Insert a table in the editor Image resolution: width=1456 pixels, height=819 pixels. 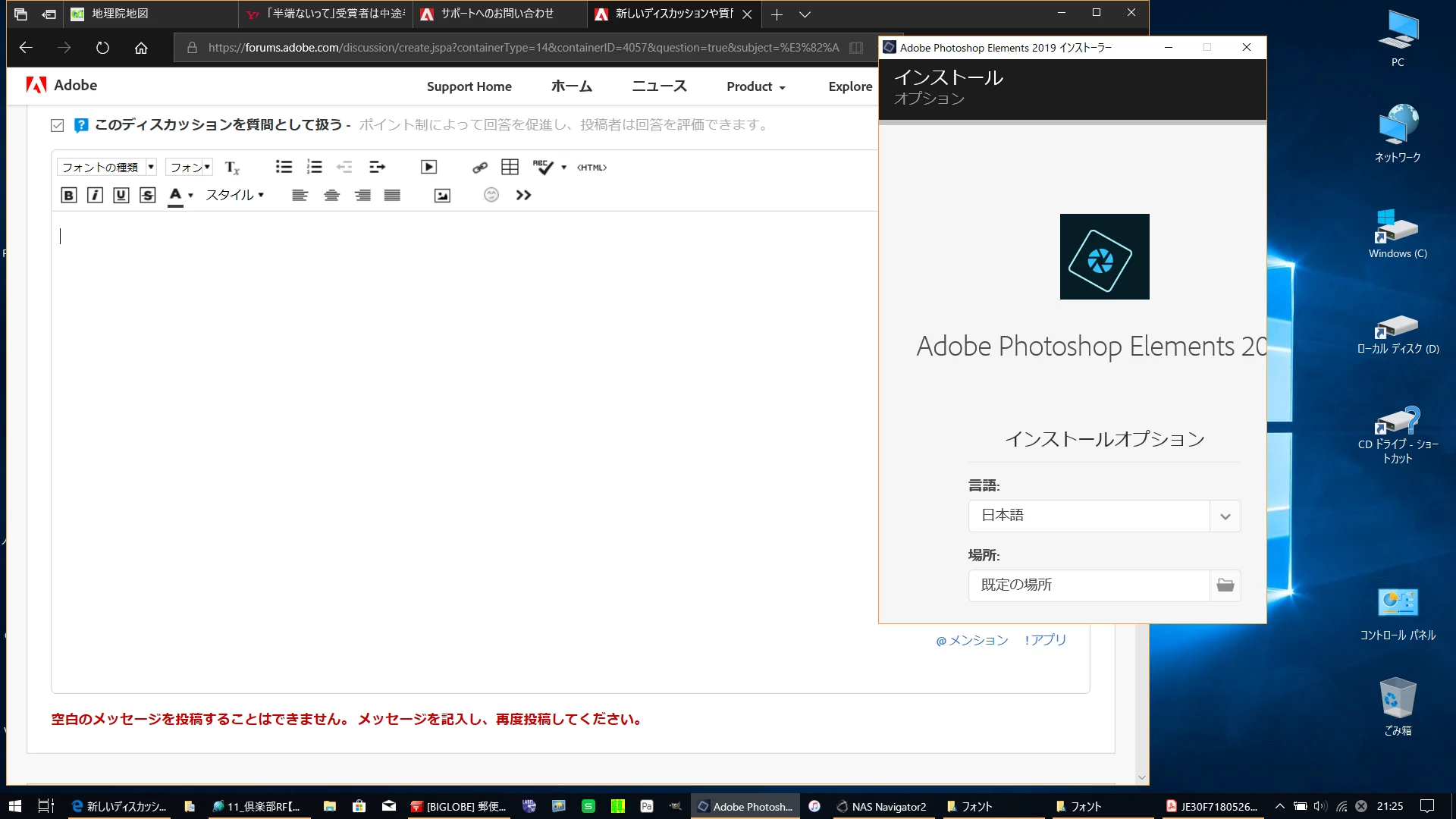510,167
